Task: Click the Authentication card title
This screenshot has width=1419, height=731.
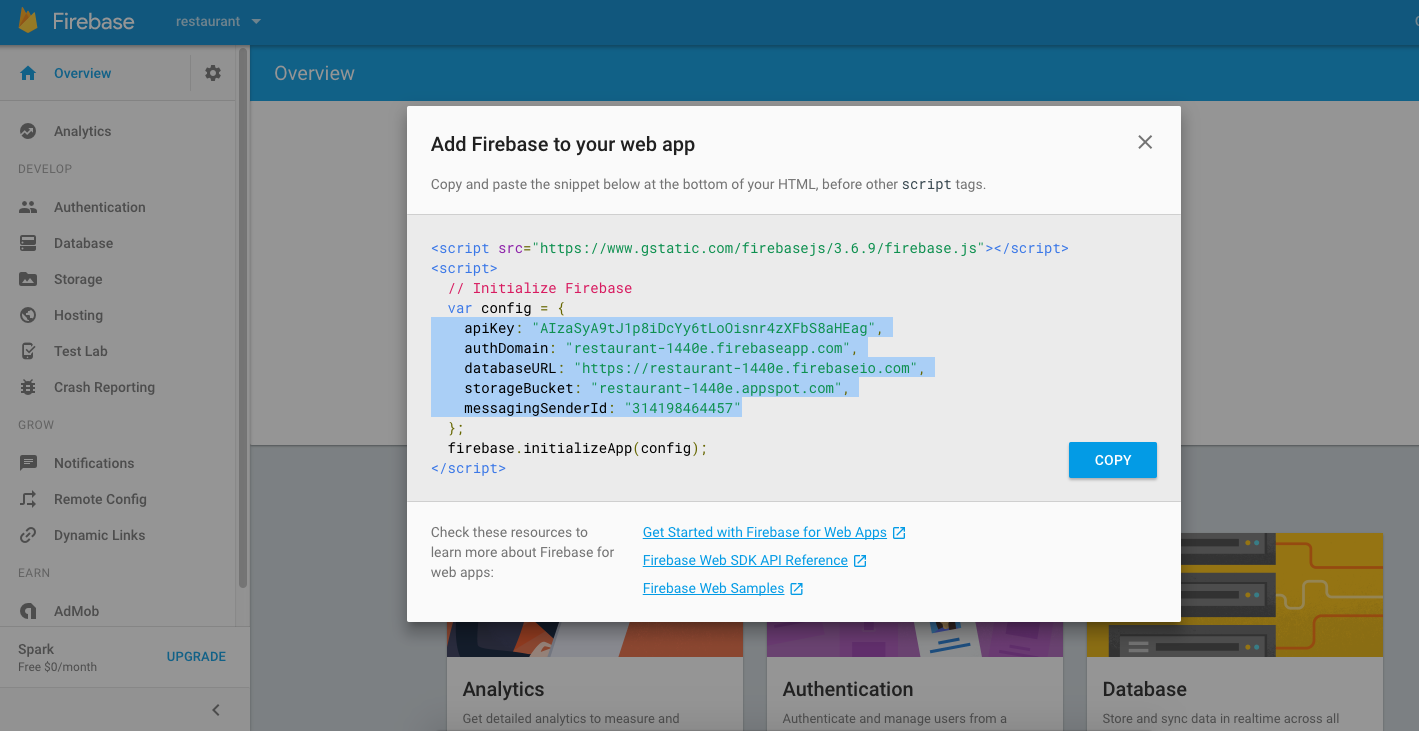Action: coord(848,689)
